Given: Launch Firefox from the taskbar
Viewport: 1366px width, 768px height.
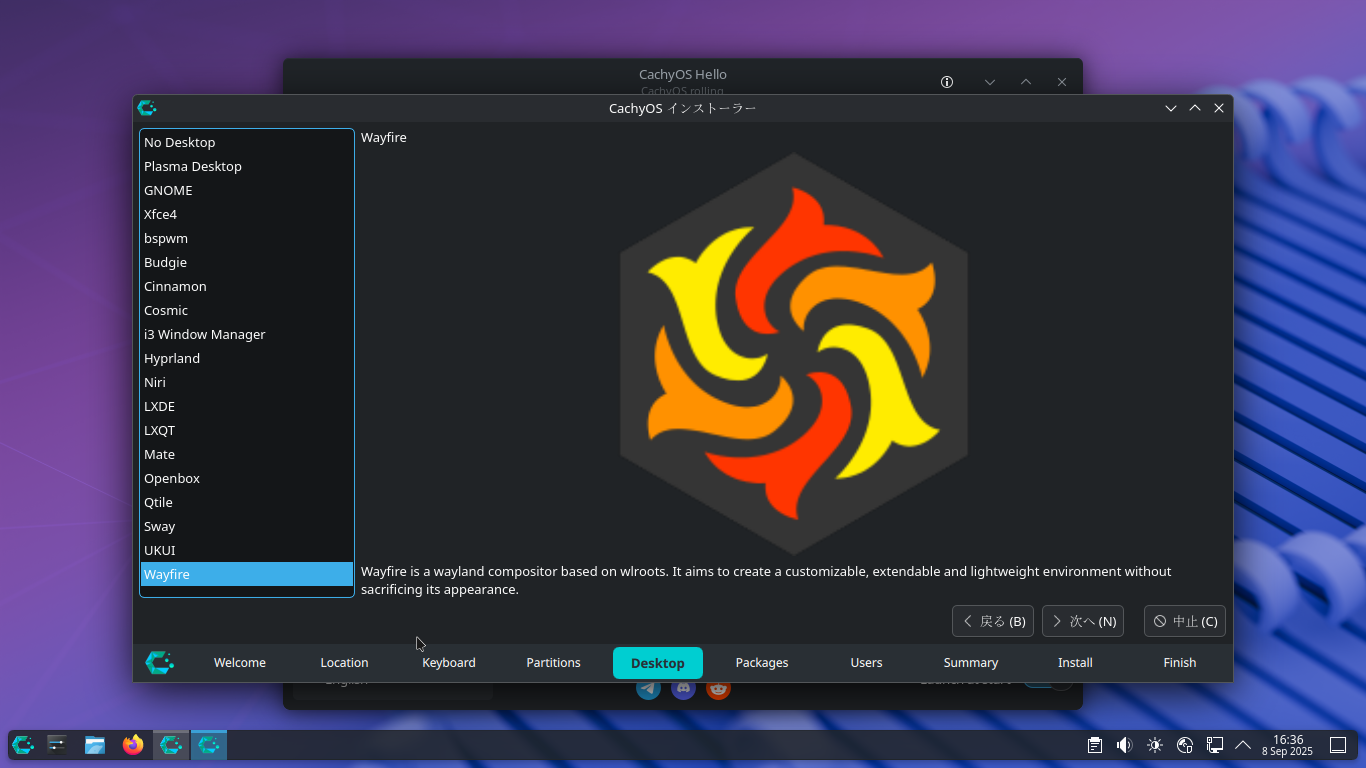Looking at the screenshot, I should (133, 745).
